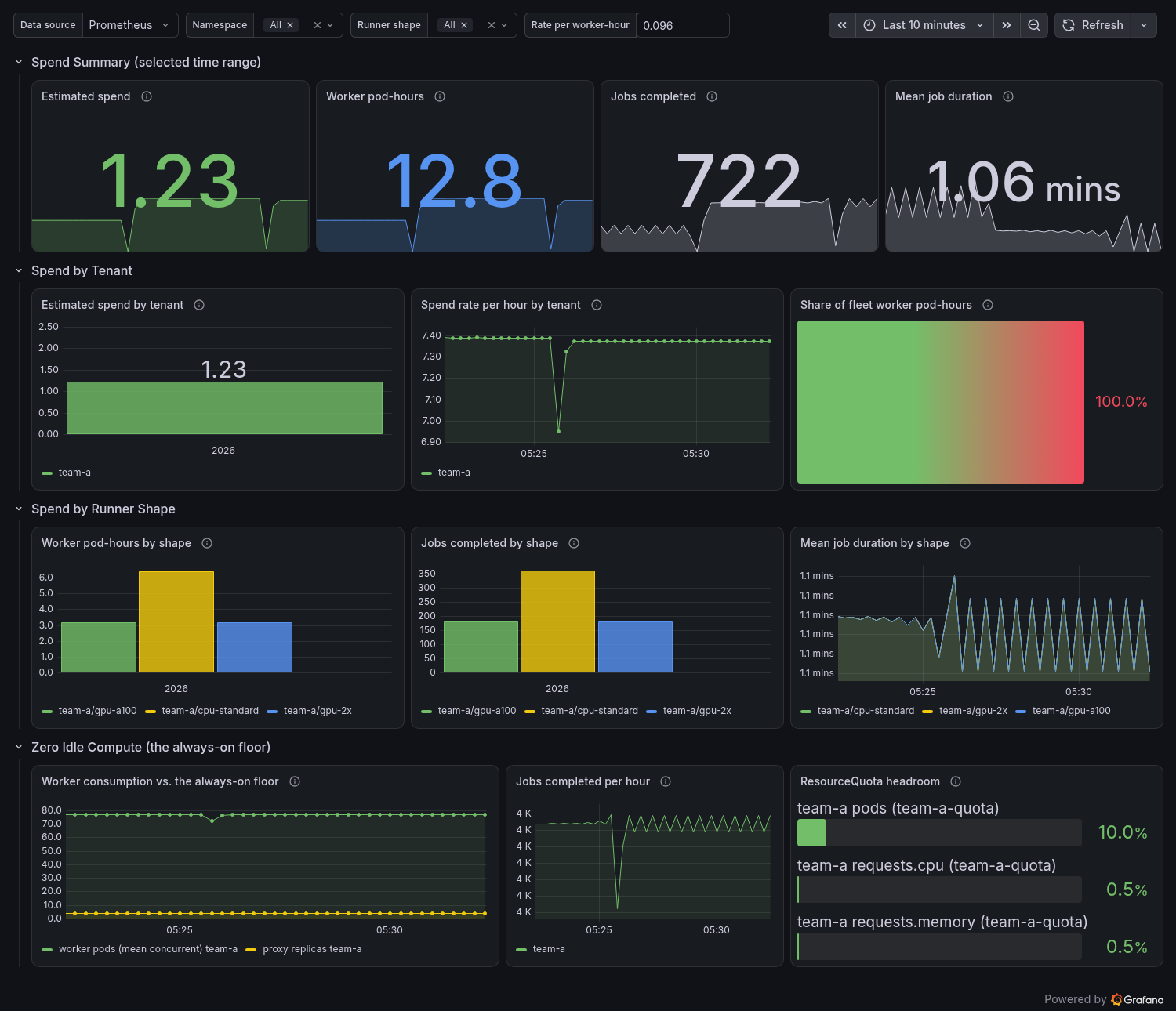Image resolution: width=1176 pixels, height=1011 pixels.
Task: Zoom out the time range
Action: click(x=1034, y=25)
